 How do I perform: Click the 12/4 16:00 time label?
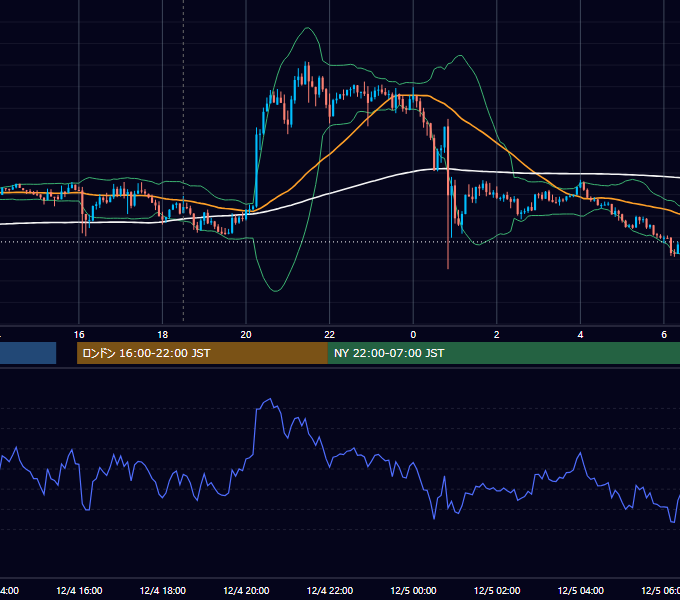(x=79, y=590)
